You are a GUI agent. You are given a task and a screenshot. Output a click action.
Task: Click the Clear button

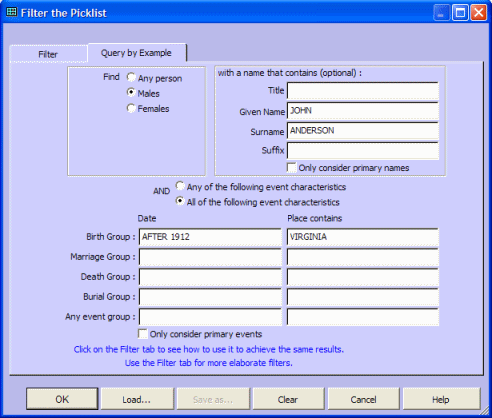(x=288, y=399)
